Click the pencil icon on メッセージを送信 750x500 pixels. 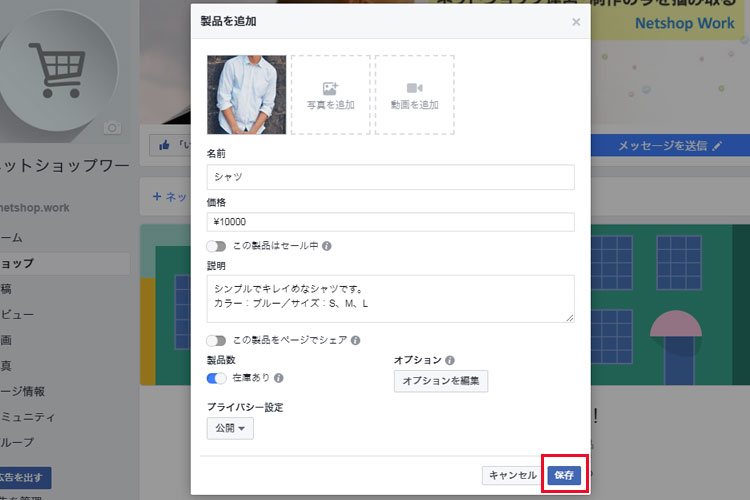pyautogui.click(x=717, y=146)
